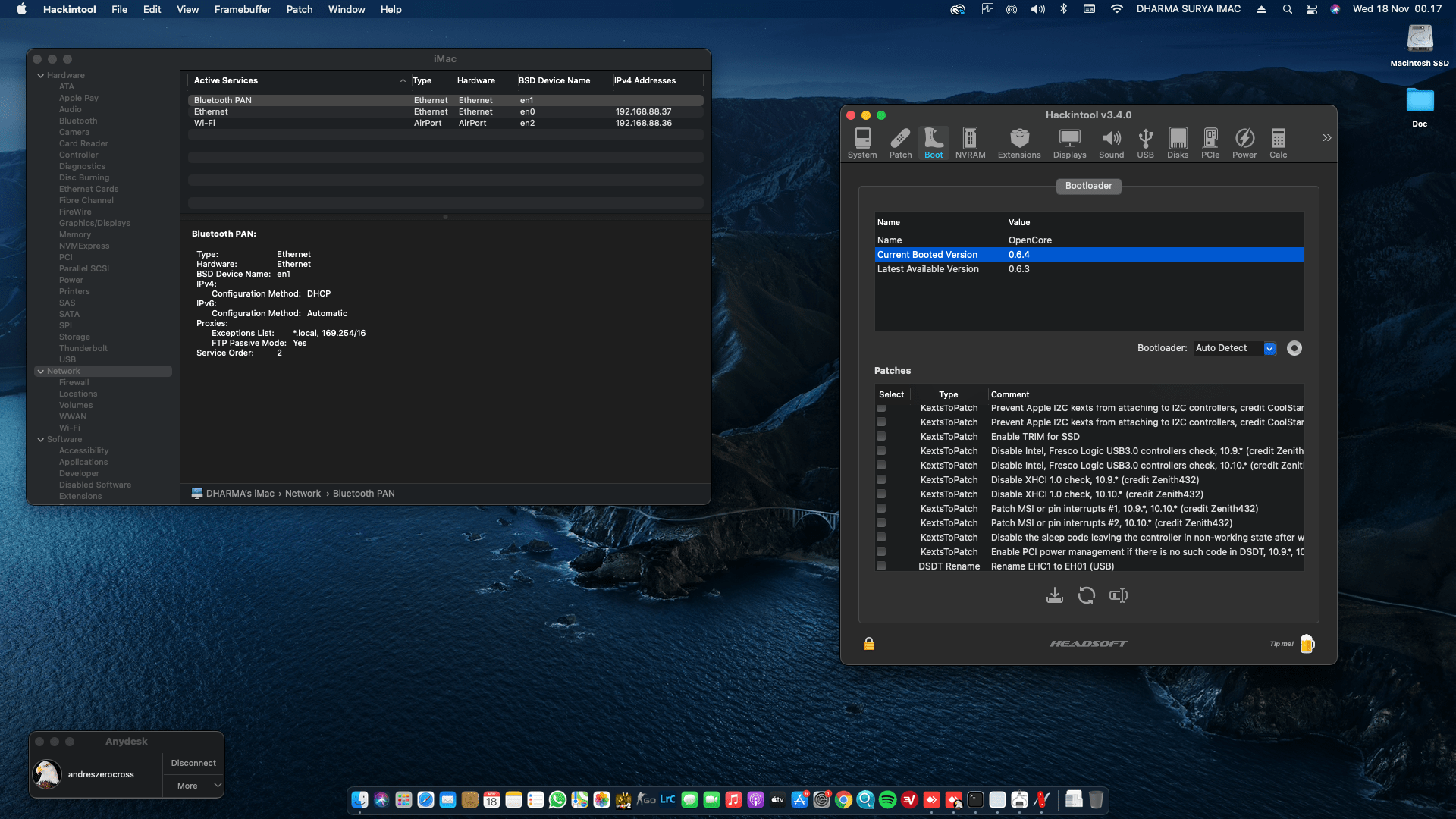Enable the 'Enable TRIM for SSD' patch
Screen dimensions: 1456x819
click(881, 436)
